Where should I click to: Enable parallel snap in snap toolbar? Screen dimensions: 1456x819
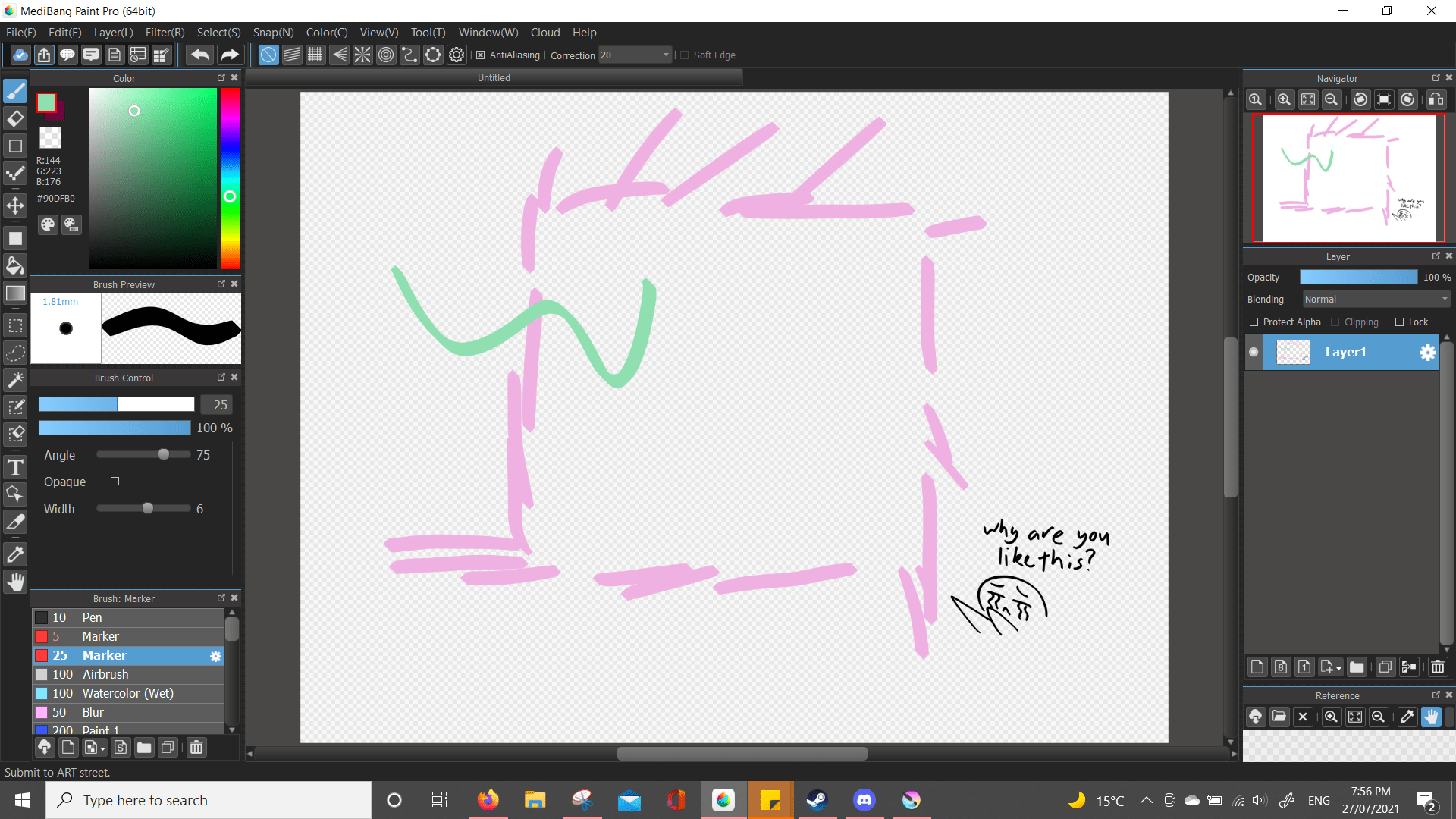coord(292,55)
